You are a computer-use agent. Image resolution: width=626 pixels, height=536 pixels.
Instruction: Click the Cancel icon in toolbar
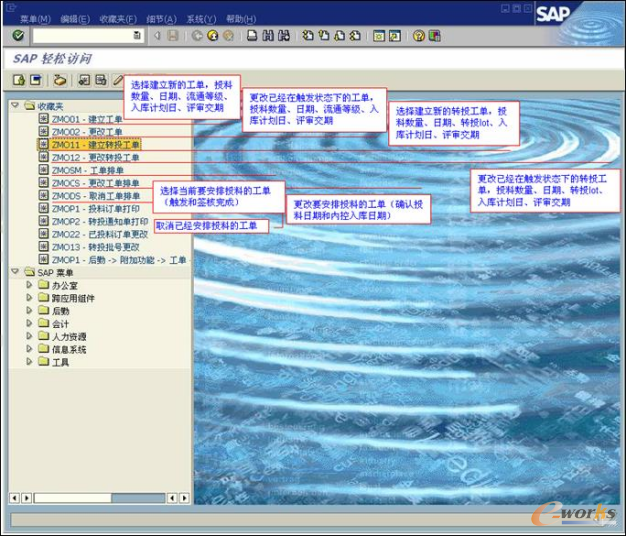(x=228, y=36)
